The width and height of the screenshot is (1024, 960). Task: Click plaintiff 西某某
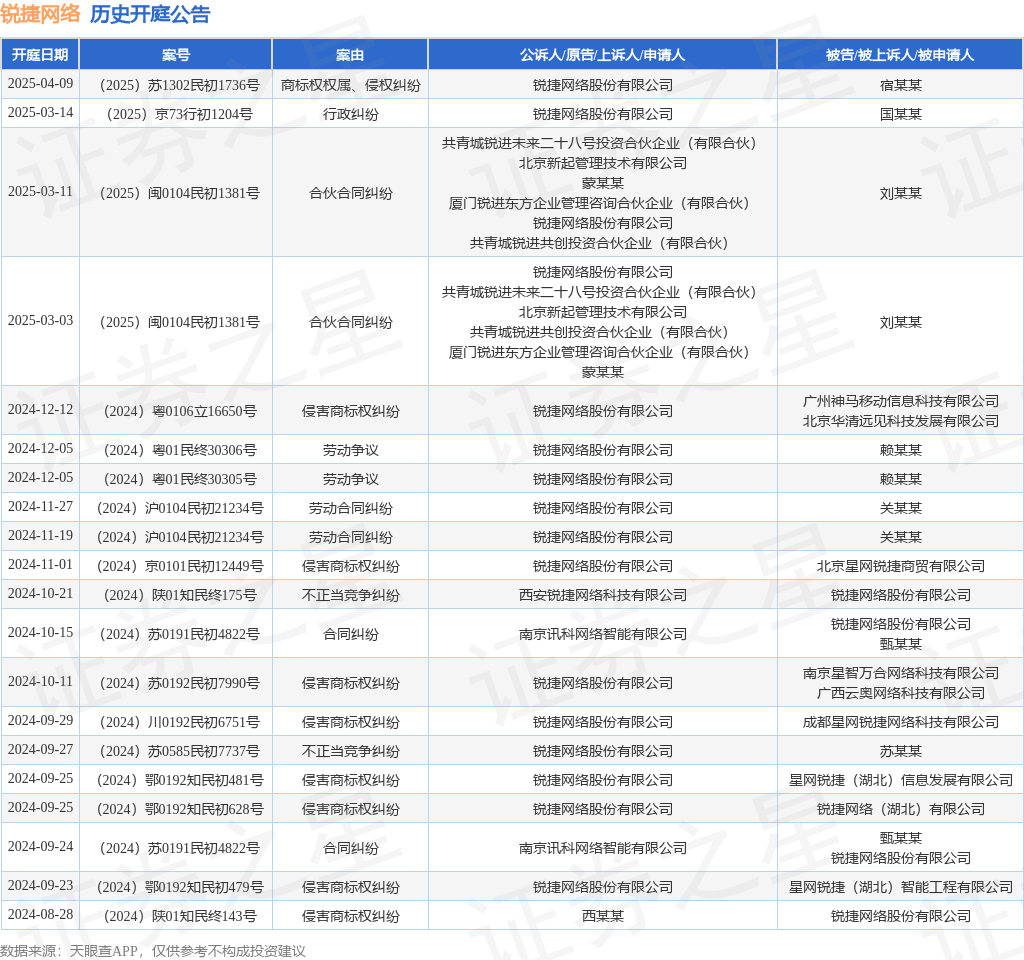tap(602, 916)
